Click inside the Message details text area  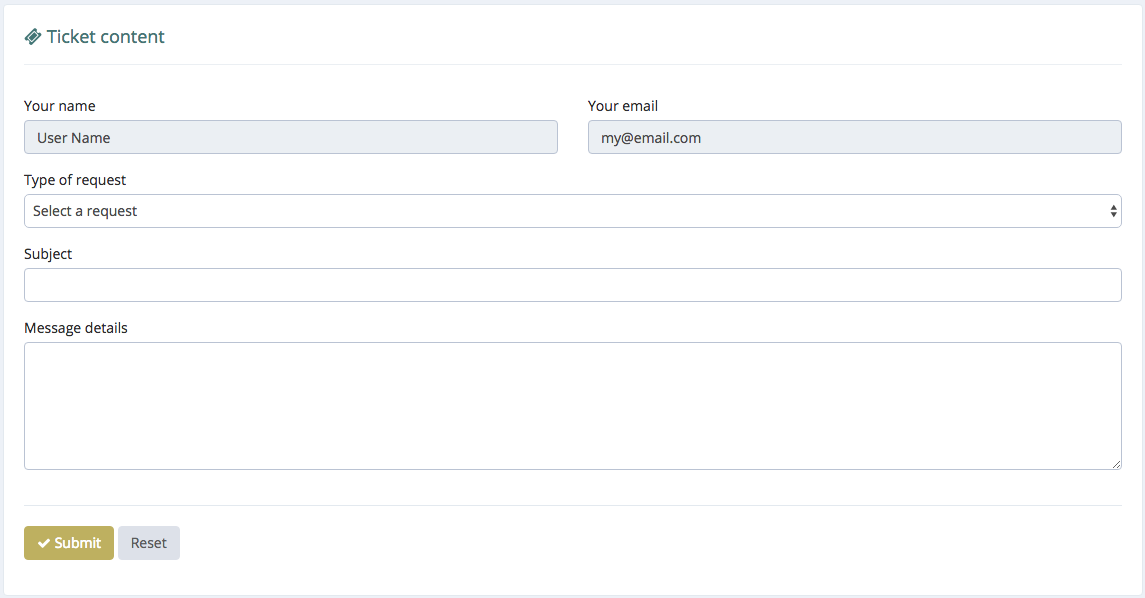[572, 406]
